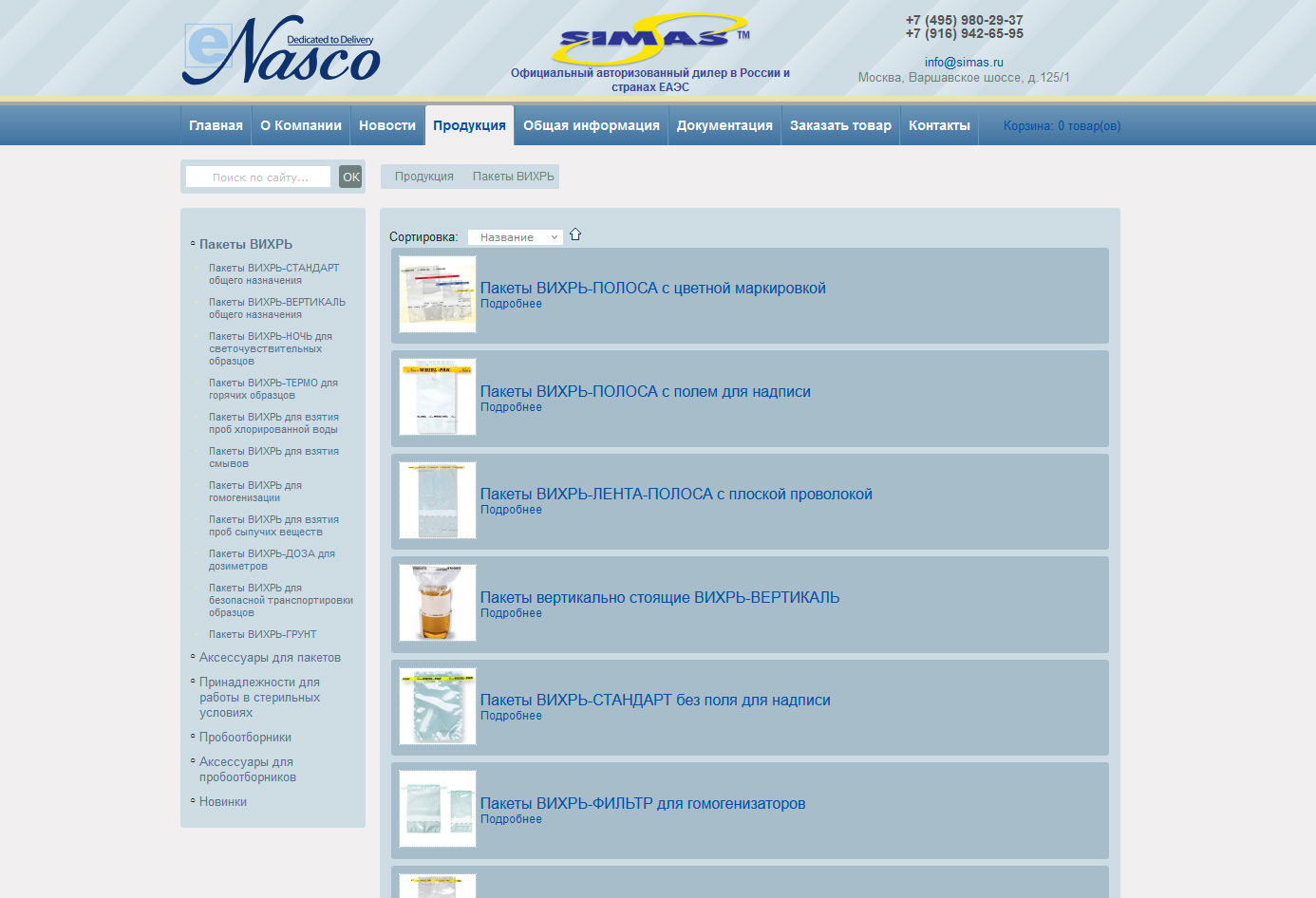Screen dimensions: 1316x898
Task: Click Пакеты ВИХРЬ breadcrumb link
Action: tap(514, 177)
